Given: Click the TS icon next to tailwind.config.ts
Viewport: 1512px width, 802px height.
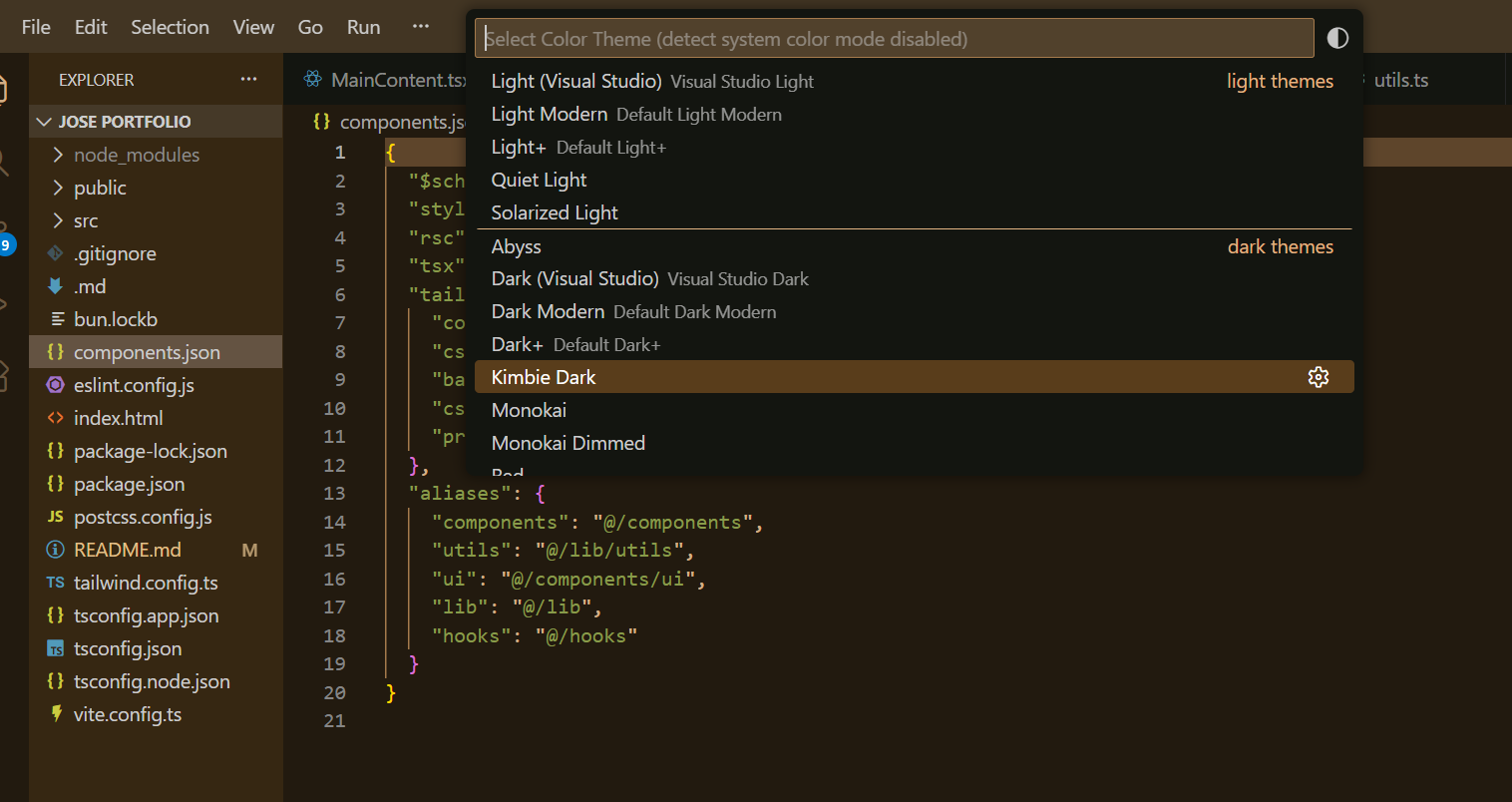Looking at the screenshot, I should tap(57, 583).
